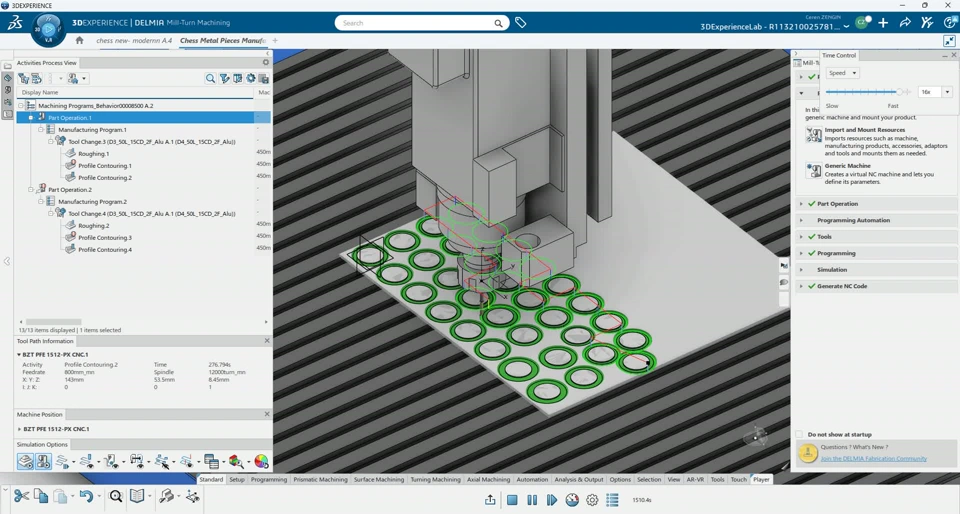Screen dimensions: 960x514
Task: Click the 3DEXPERIENCE compass play button
Action: pyautogui.click(x=48, y=29)
